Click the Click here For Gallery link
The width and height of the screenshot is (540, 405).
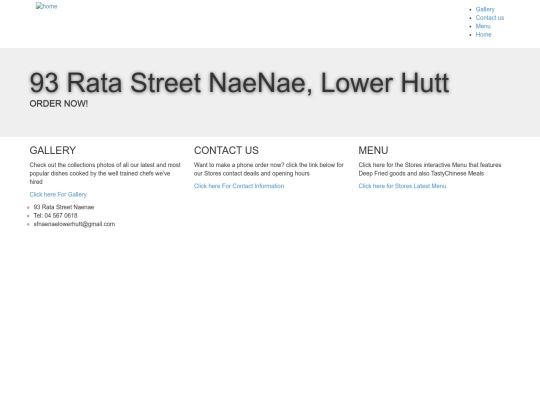(58, 195)
